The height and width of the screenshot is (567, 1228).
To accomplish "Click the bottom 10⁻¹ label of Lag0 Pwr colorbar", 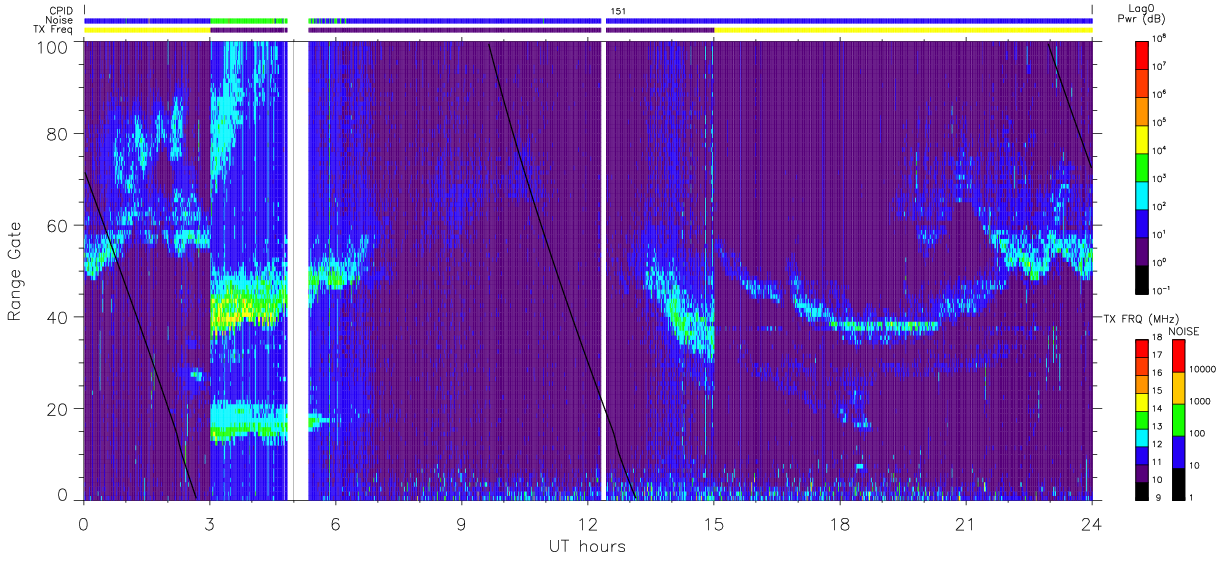I will [x=1161, y=290].
